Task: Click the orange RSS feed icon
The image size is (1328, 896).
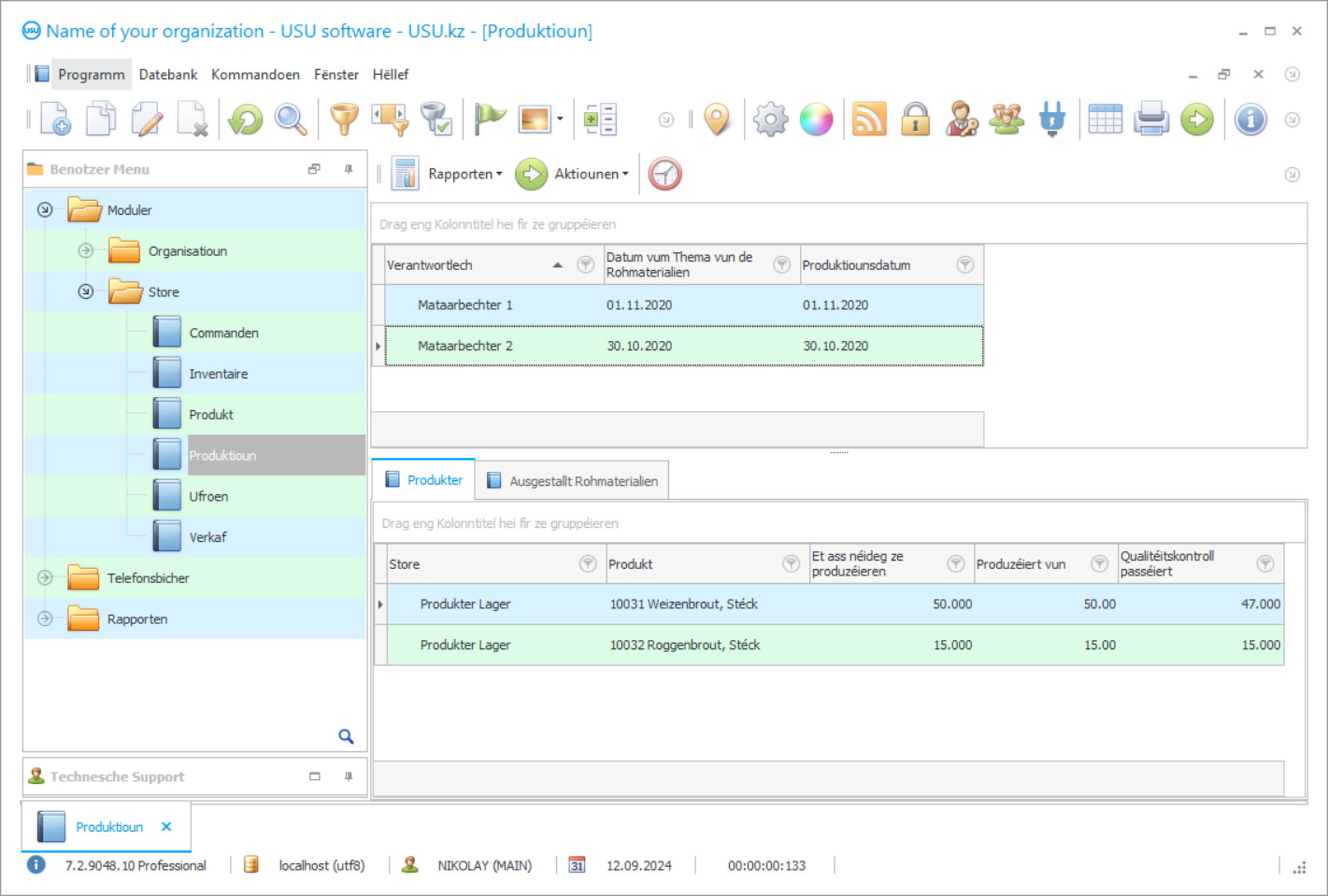Action: [869, 120]
